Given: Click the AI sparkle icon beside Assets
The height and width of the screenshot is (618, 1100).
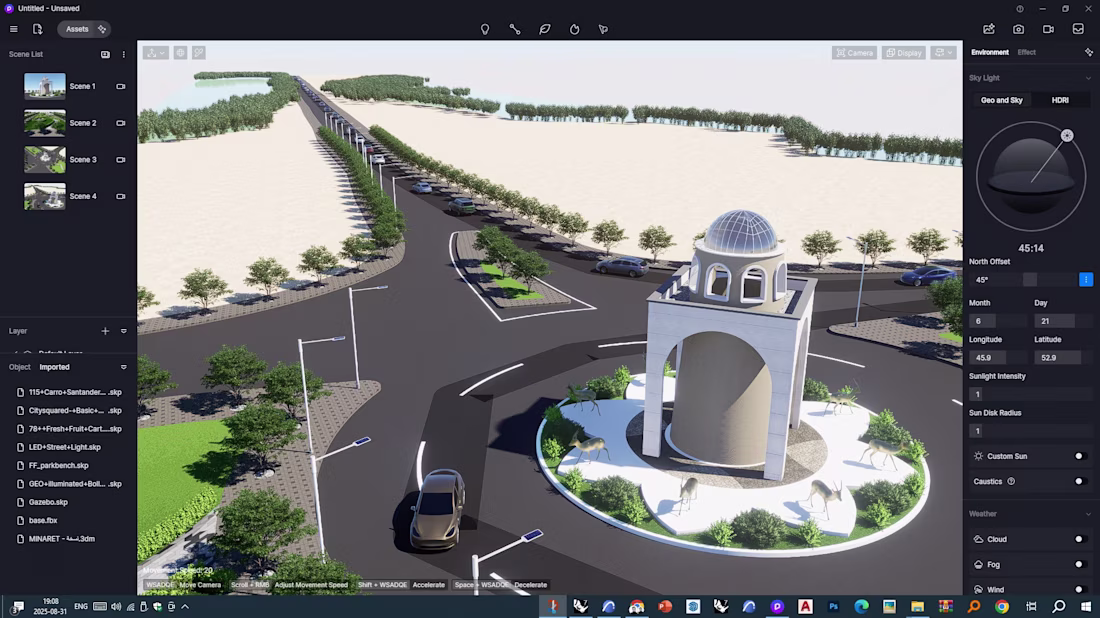Looking at the screenshot, I should click(102, 29).
